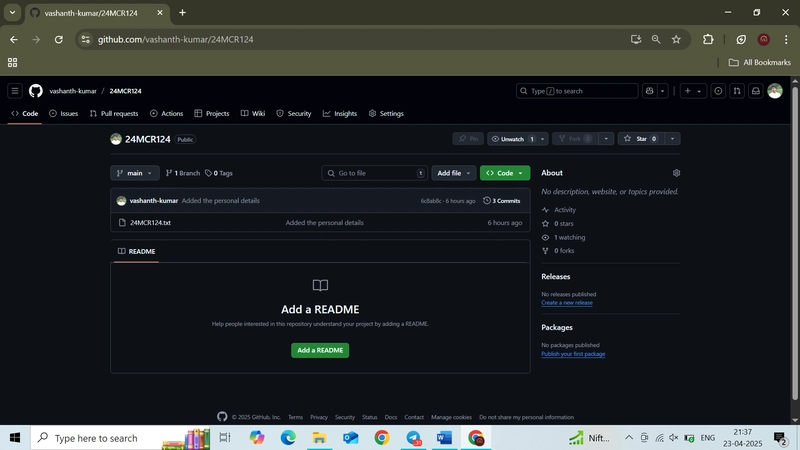Pin the repository to profile

468,139
